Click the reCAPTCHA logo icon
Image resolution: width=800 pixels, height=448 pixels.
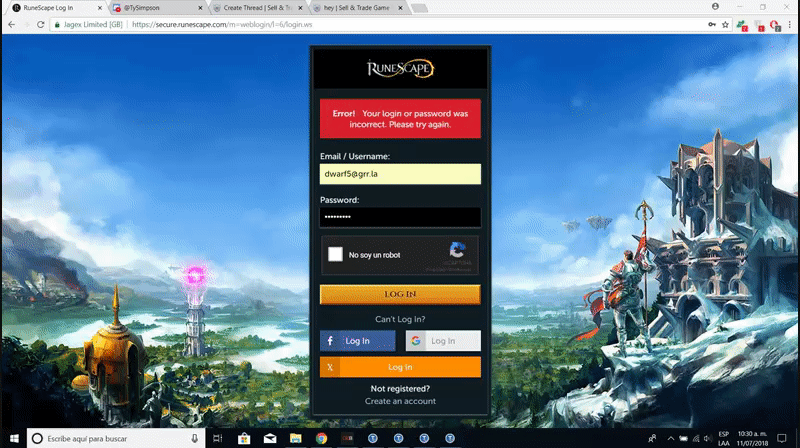tap(458, 250)
